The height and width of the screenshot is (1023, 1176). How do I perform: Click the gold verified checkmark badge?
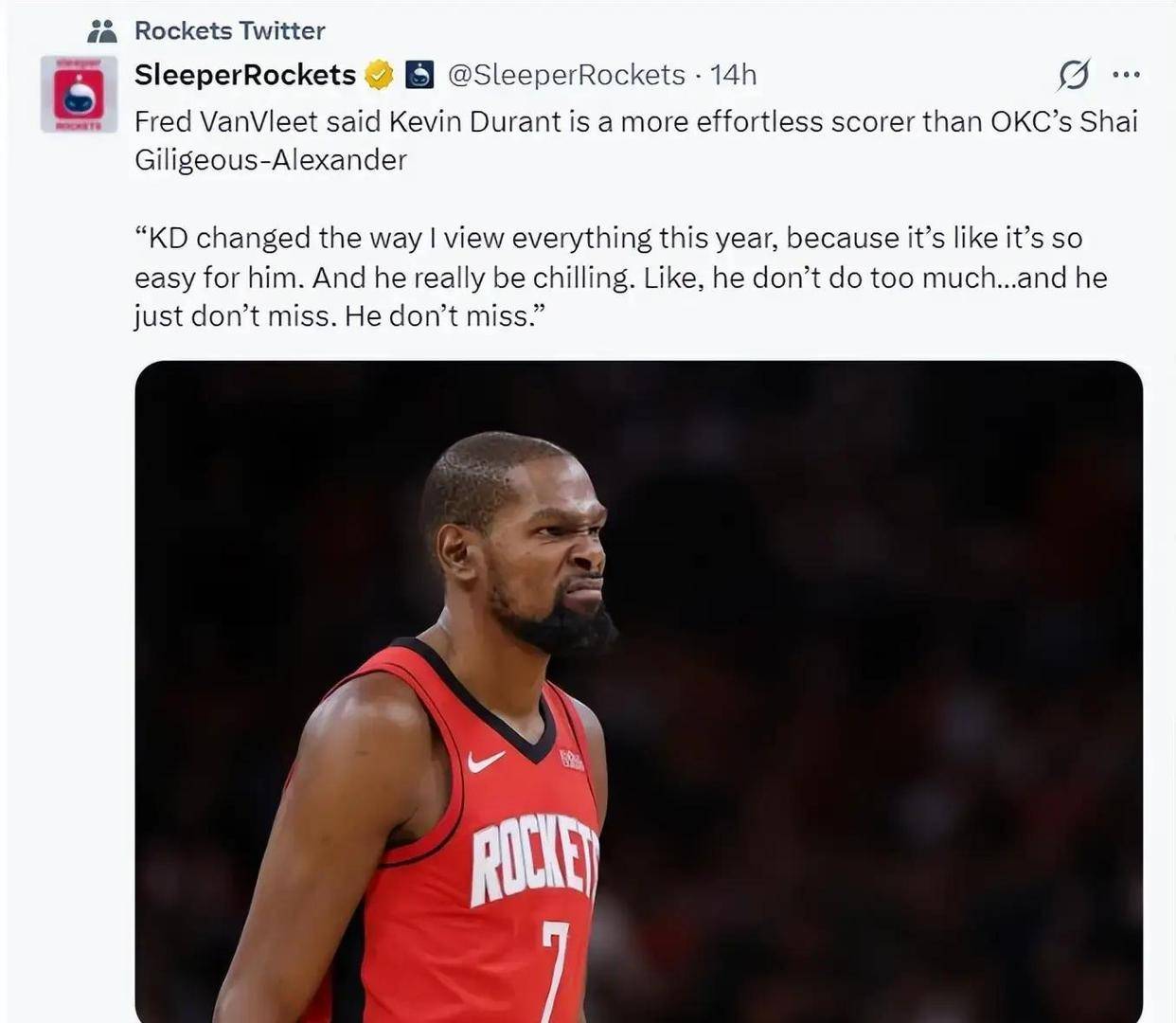click(379, 75)
